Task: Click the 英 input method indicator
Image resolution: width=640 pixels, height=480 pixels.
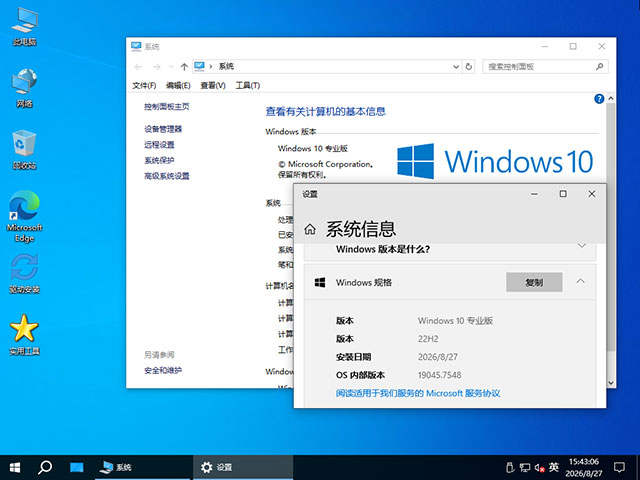Action: pyautogui.click(x=554, y=467)
